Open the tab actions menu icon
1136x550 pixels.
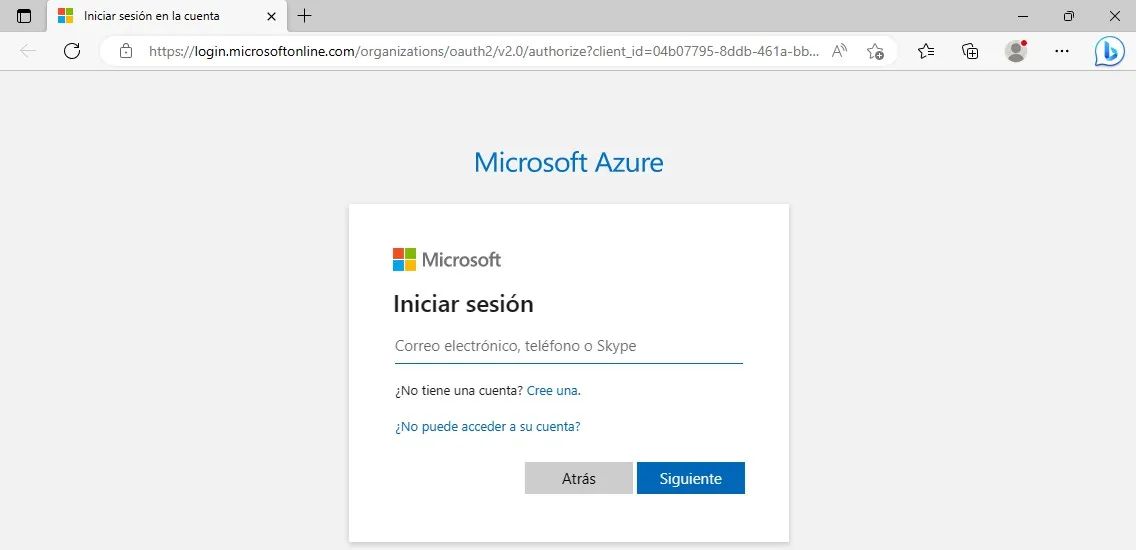[x=24, y=16]
